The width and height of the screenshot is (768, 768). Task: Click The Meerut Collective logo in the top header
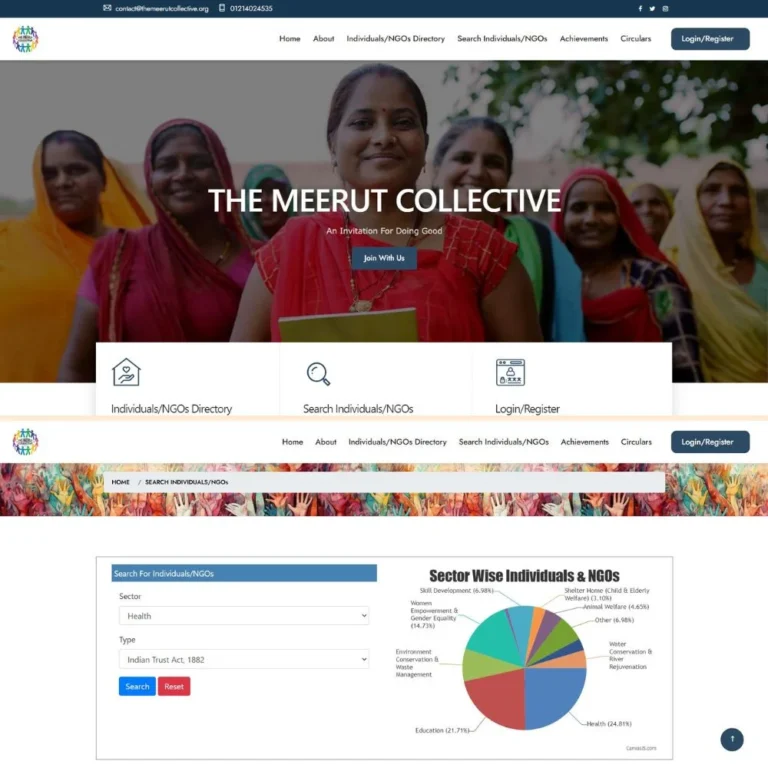click(25, 39)
